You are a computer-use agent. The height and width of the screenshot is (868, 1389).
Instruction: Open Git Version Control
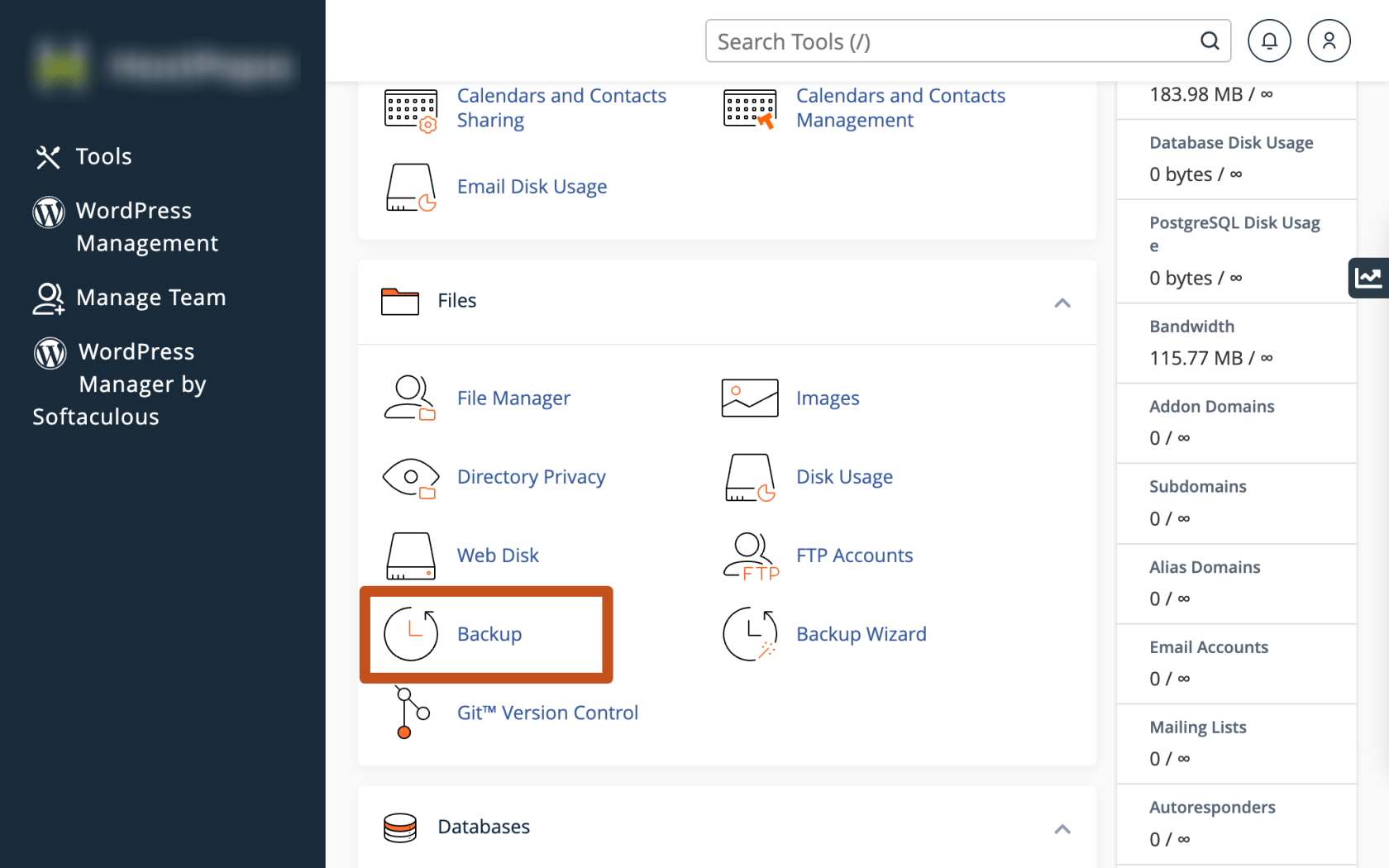click(547, 712)
